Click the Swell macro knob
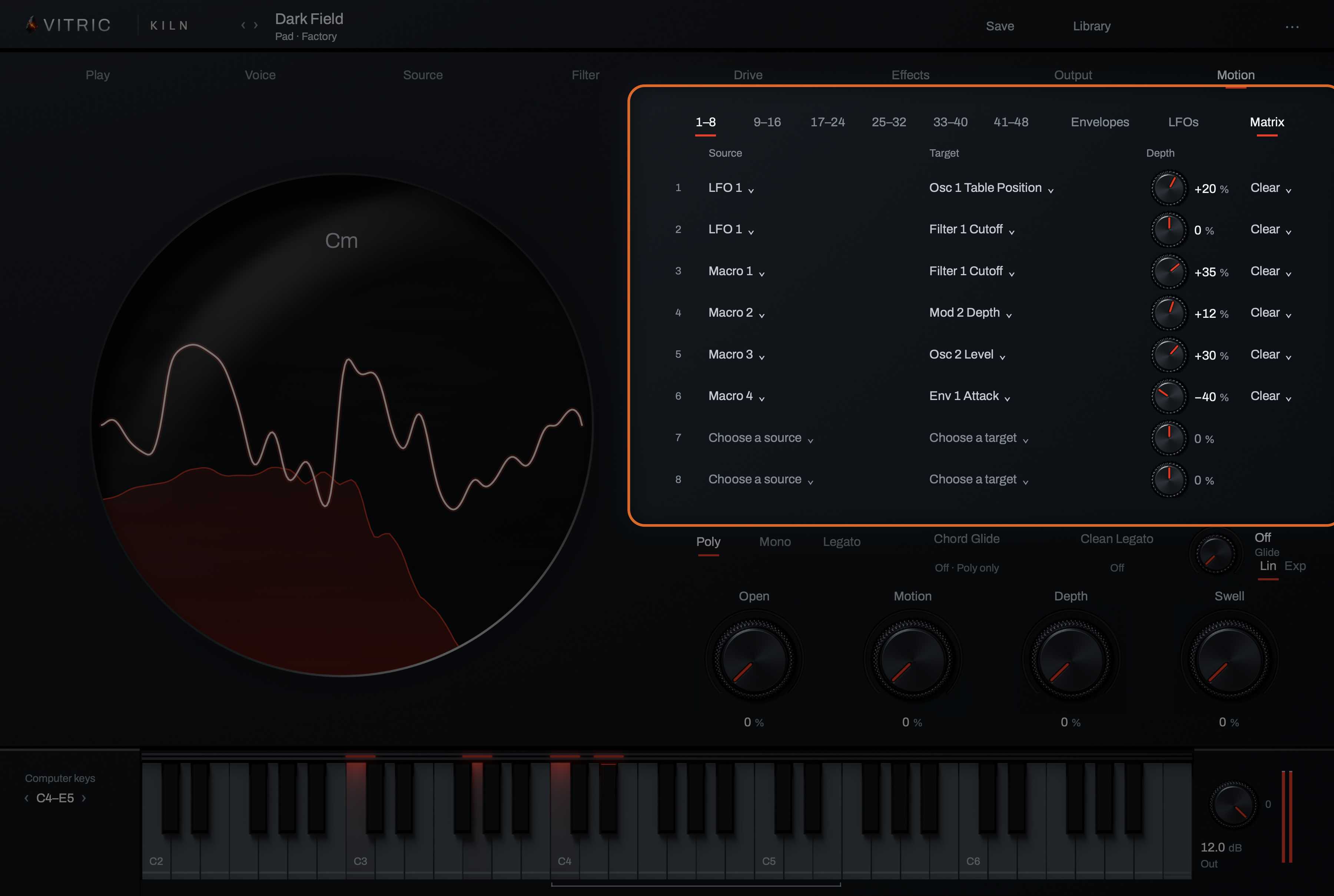The height and width of the screenshot is (896, 1334). (x=1229, y=659)
